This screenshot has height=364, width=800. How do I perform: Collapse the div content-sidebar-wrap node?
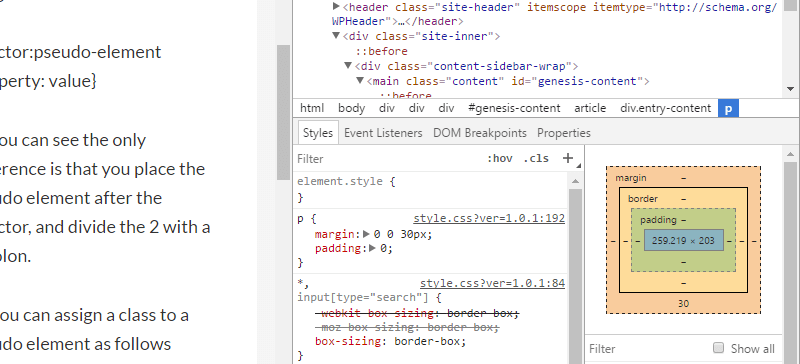click(348, 66)
